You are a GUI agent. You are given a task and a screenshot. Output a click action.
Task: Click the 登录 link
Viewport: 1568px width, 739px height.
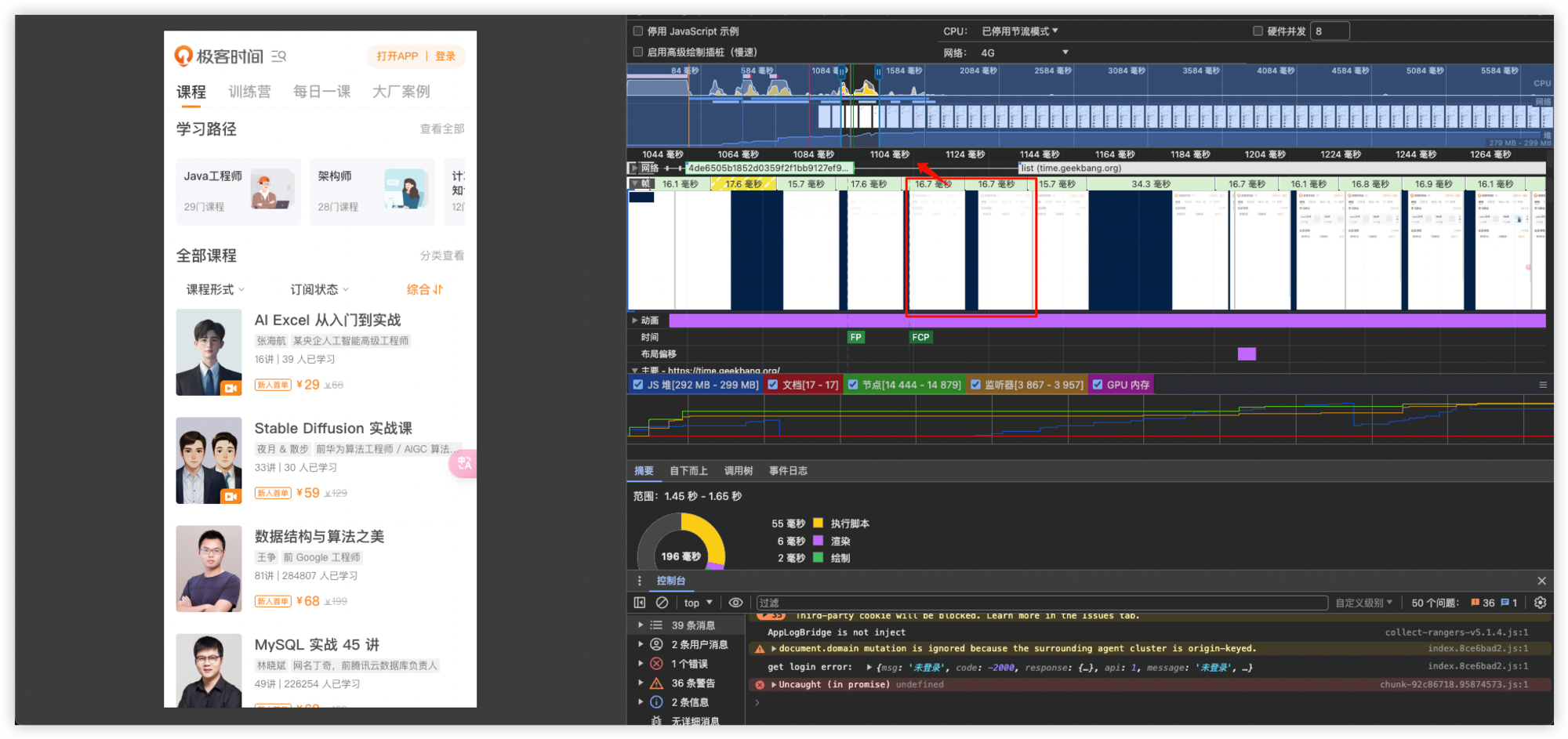tap(445, 56)
